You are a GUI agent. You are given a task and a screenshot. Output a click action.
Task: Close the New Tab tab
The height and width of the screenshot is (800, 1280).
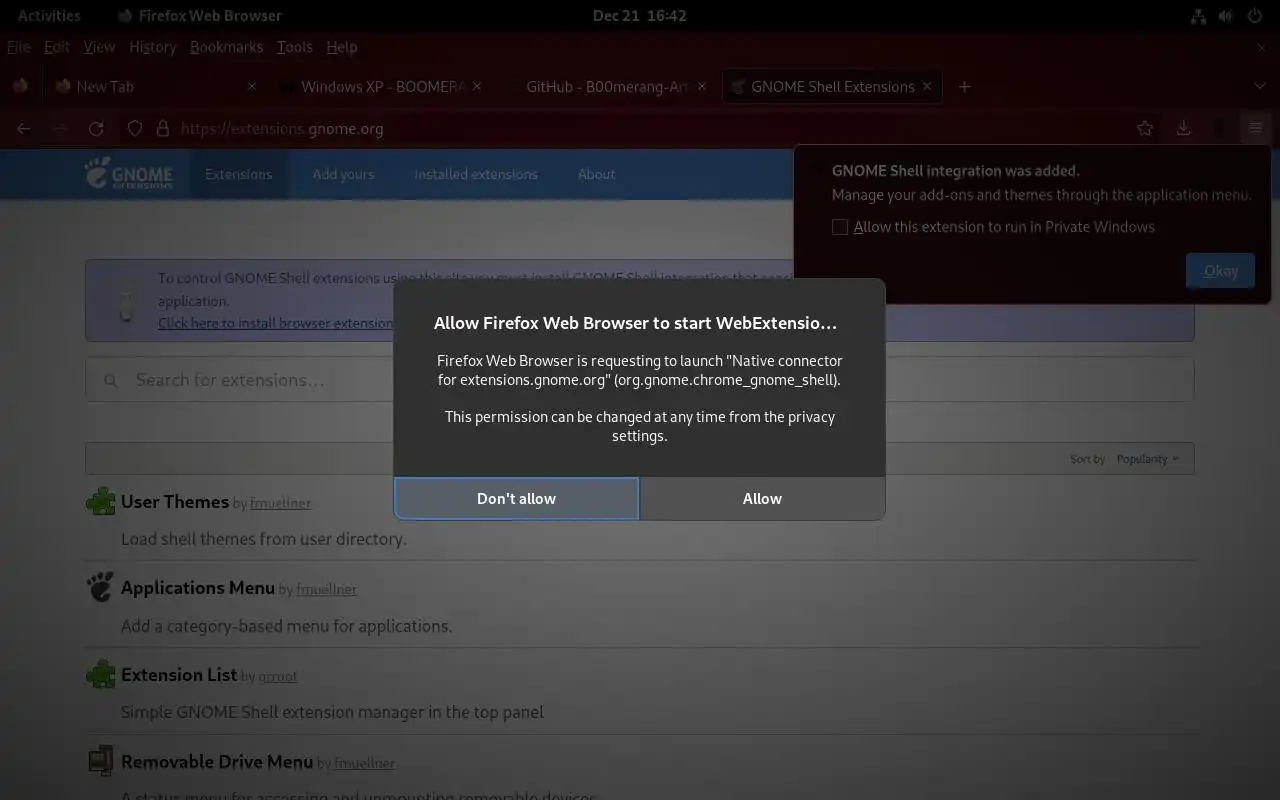[252, 87]
